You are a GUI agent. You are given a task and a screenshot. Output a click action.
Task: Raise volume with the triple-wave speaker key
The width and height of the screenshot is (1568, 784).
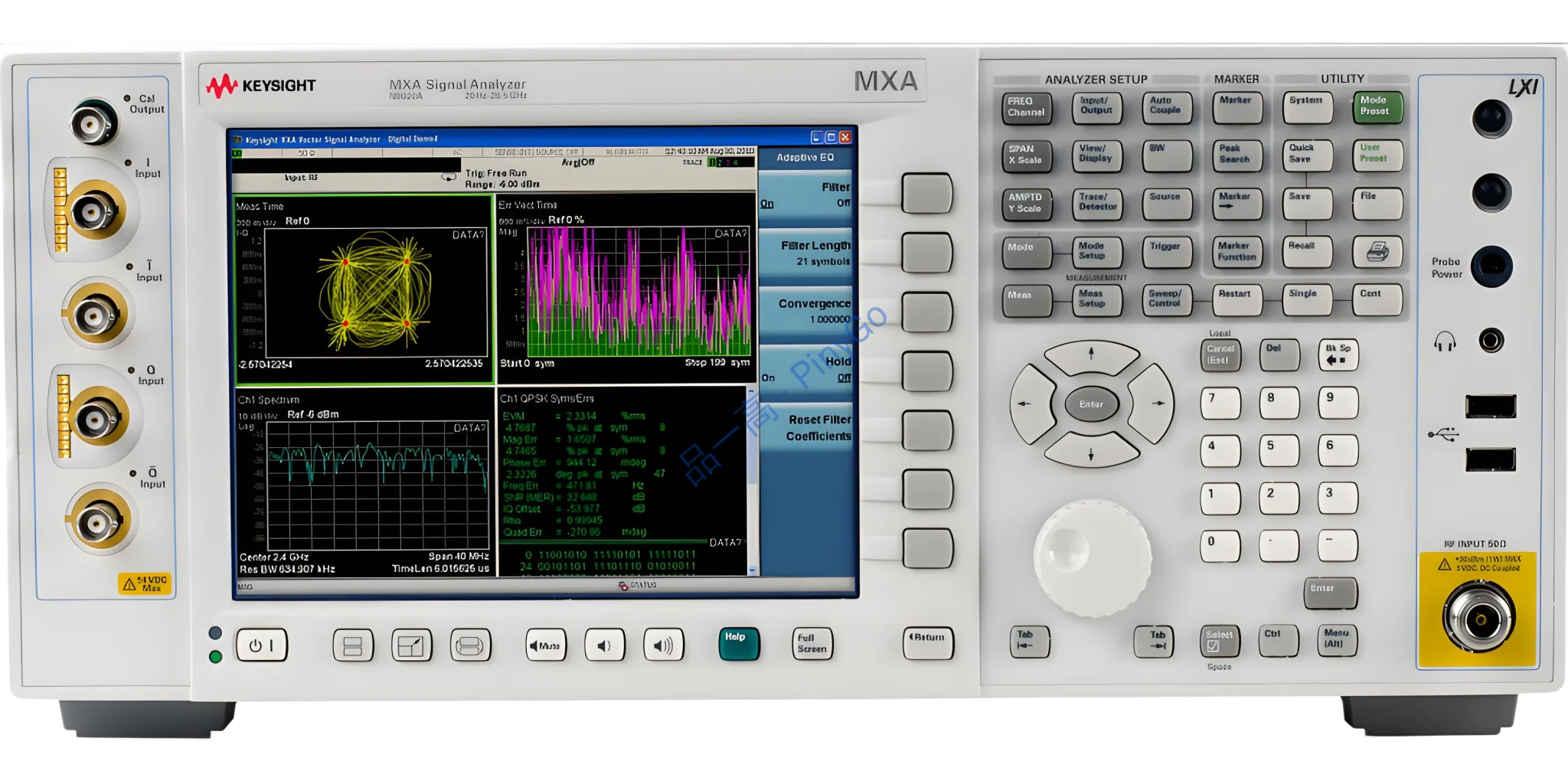click(x=663, y=645)
